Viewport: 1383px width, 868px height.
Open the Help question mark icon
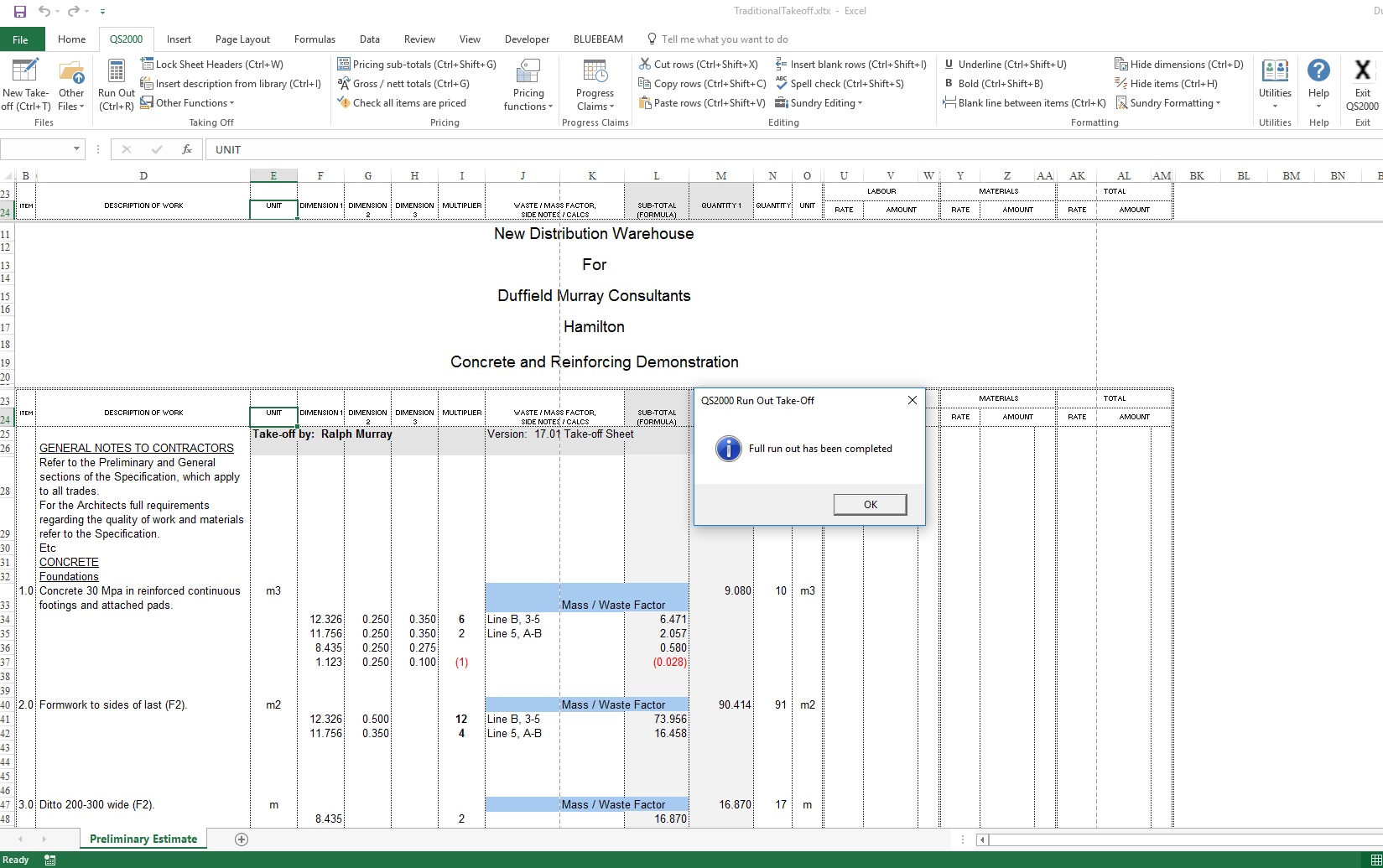click(1318, 72)
